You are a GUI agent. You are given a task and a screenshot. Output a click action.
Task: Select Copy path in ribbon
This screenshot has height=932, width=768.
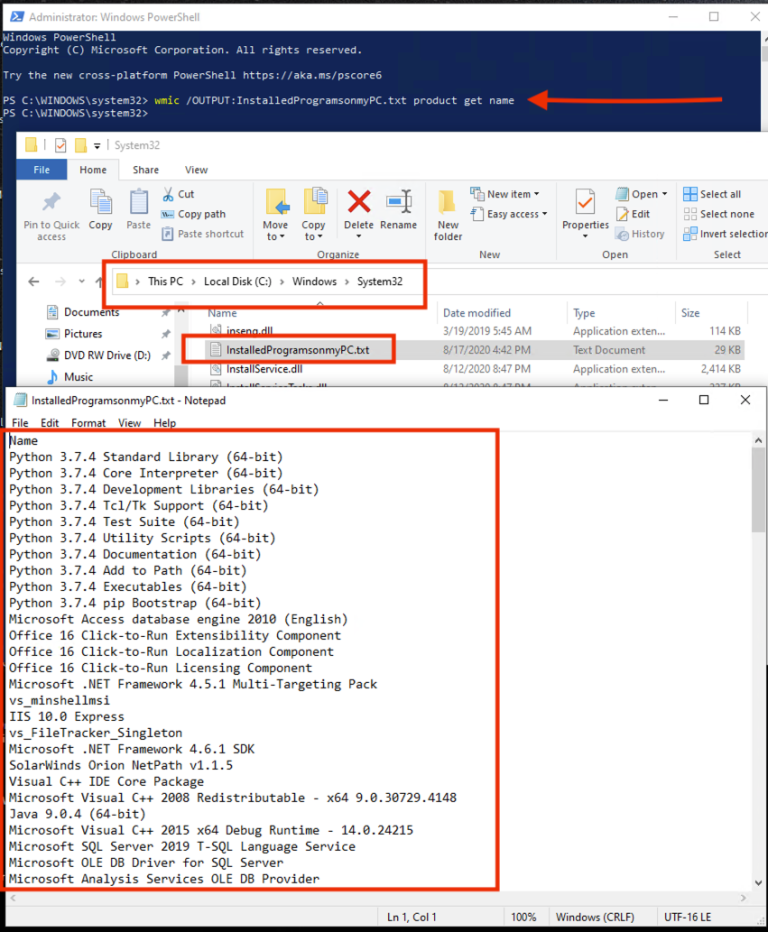pyautogui.click(x=194, y=214)
